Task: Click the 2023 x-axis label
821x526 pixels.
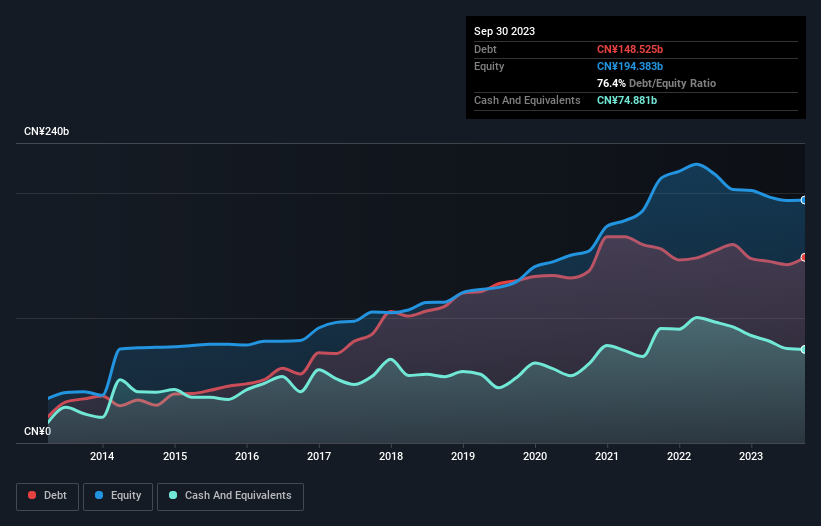Action: 751,456
